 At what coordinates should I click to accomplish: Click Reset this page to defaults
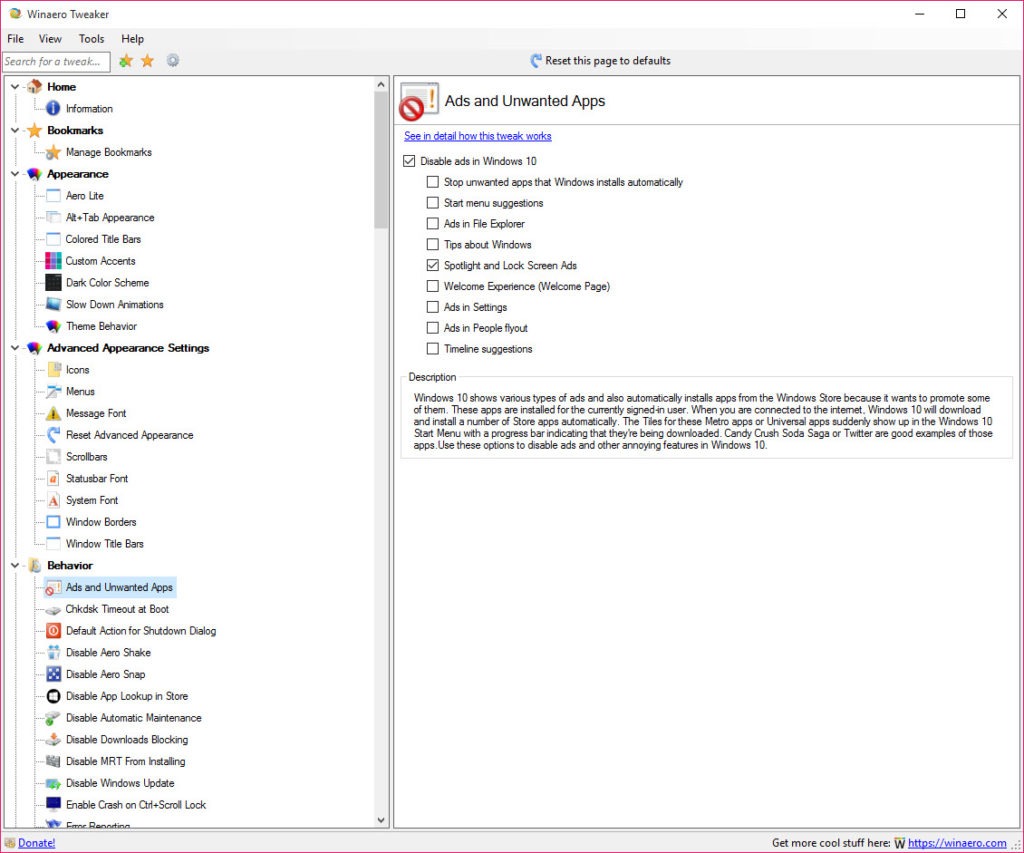pos(600,61)
